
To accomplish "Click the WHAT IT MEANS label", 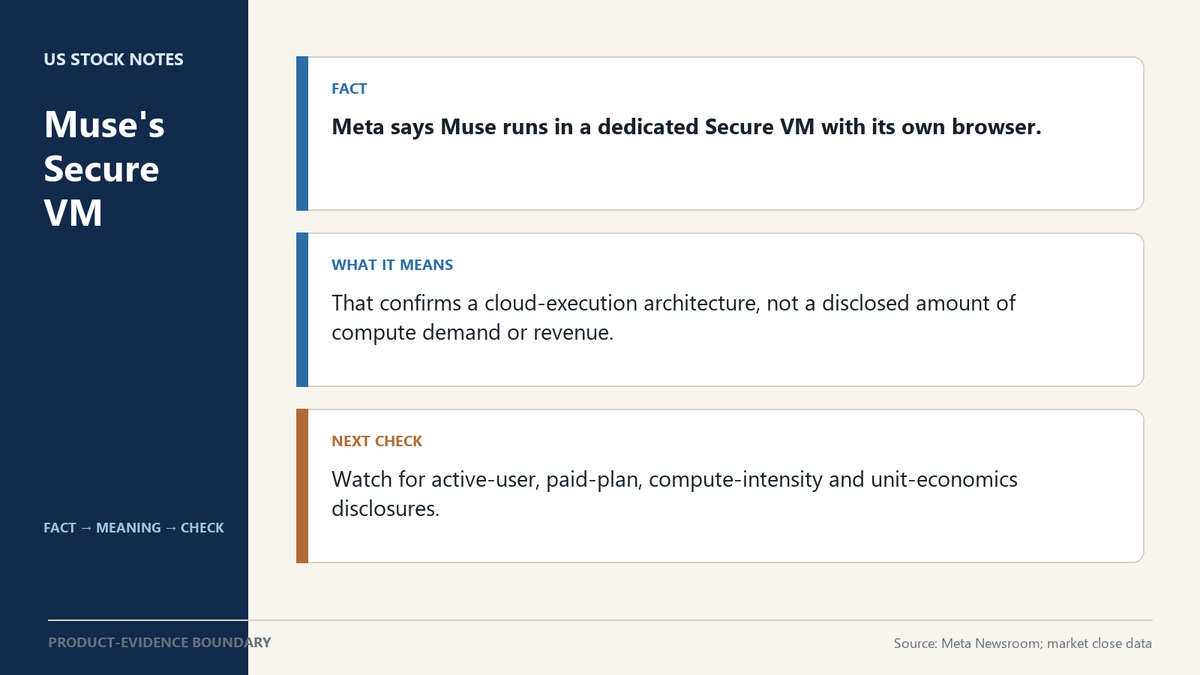I will click(x=392, y=265).
